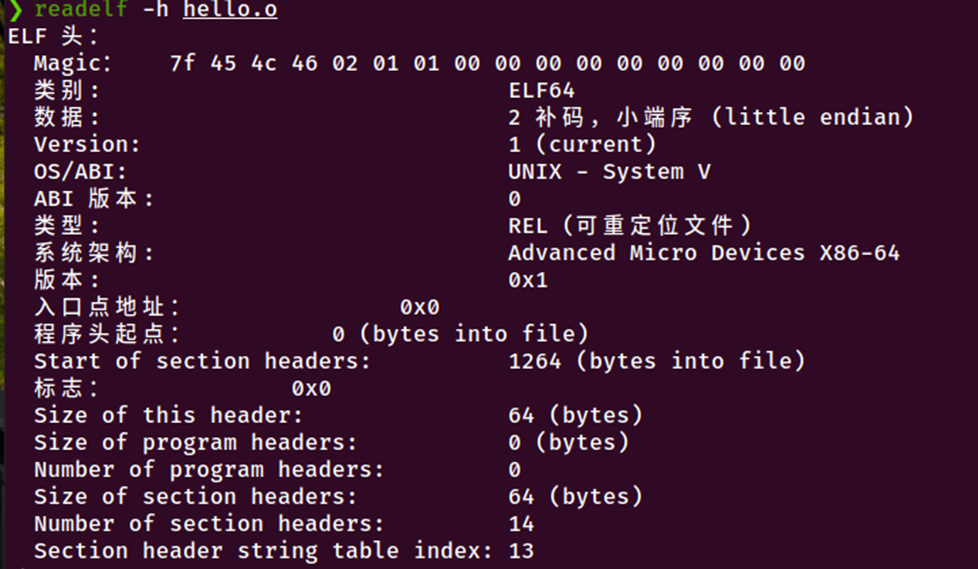Click the Version 1 (current) value
This screenshot has height=569, width=978.
coord(582,145)
